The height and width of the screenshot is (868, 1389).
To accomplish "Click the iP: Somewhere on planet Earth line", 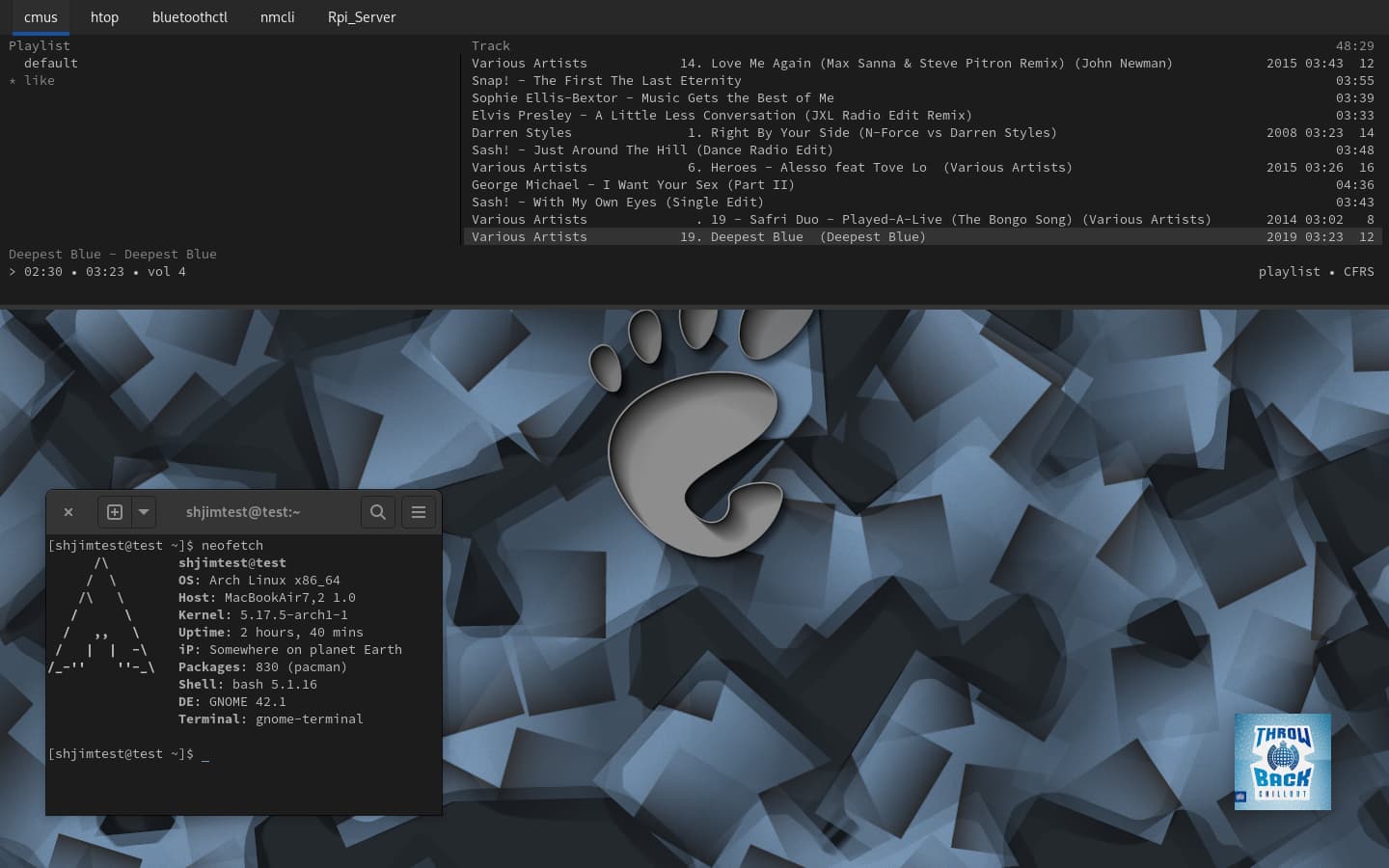I will [290, 650].
